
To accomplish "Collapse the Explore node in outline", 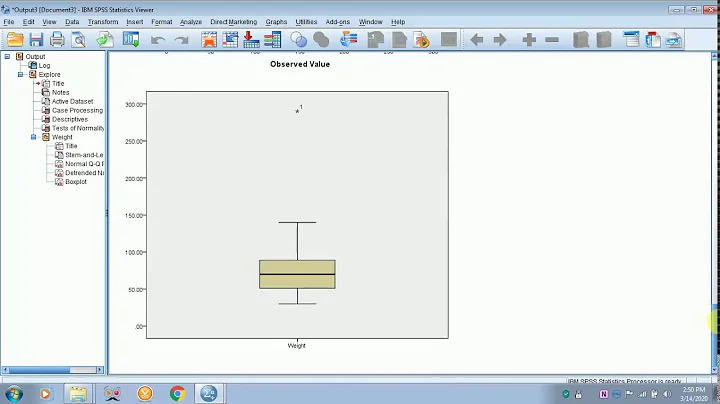I will coord(21,74).
